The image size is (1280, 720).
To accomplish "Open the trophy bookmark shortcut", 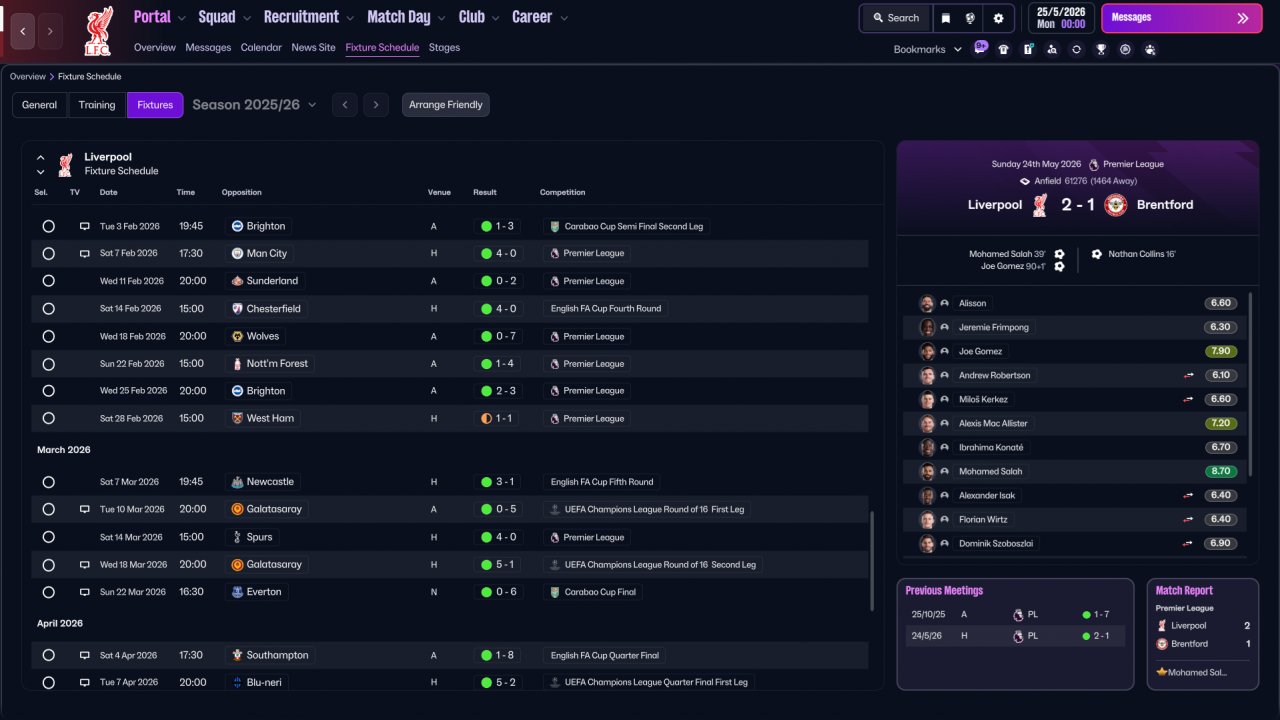I will pyautogui.click(x=1101, y=49).
